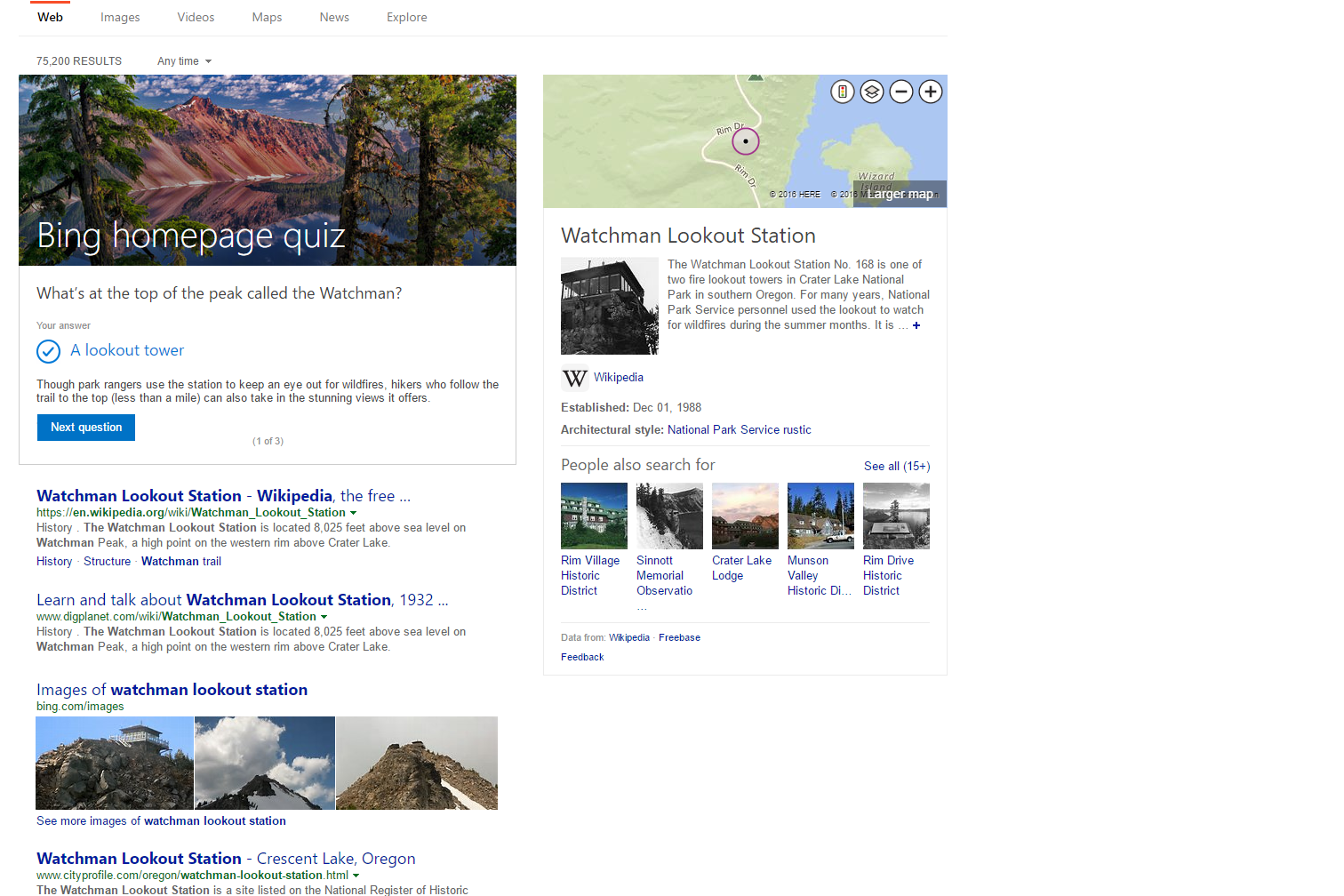This screenshot has width=1344, height=896.
Task: Open Crater Lake Lodge thumbnail
Action: click(745, 516)
